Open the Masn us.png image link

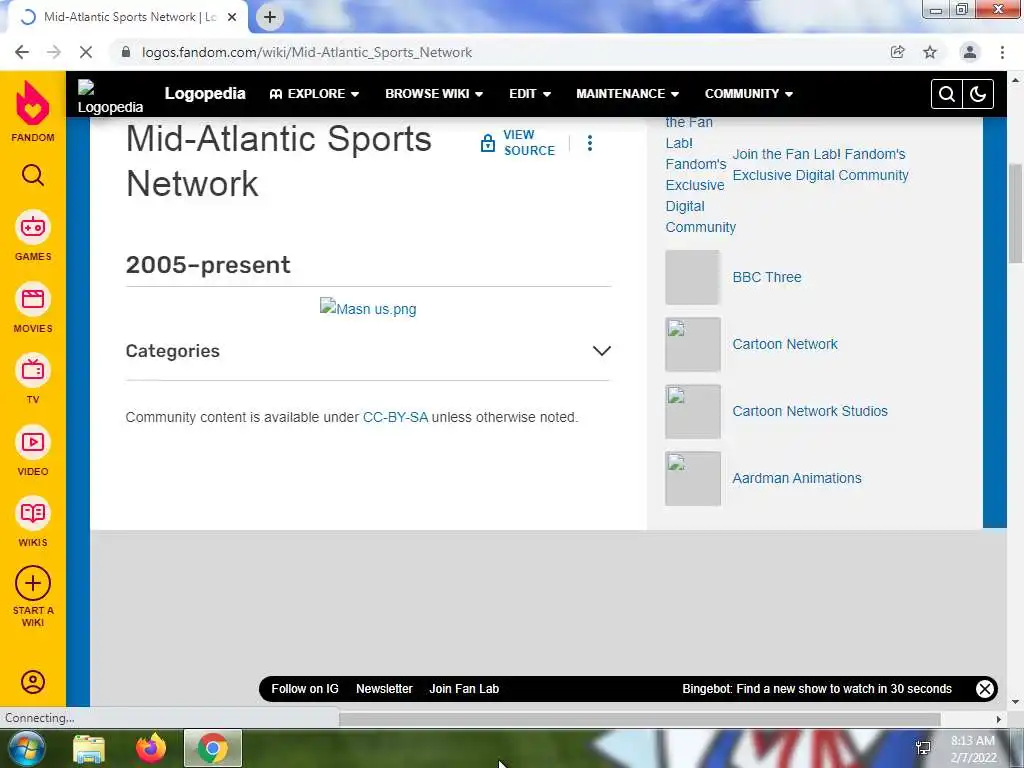coord(368,308)
